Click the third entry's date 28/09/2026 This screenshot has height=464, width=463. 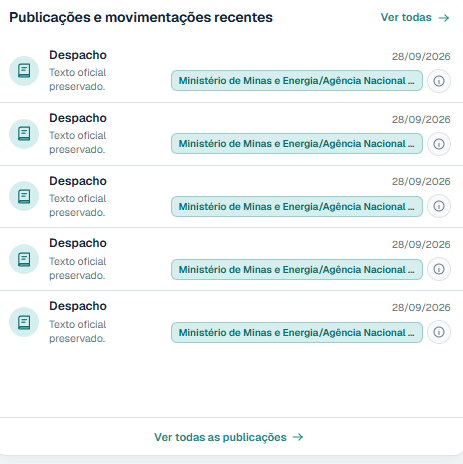(421, 181)
